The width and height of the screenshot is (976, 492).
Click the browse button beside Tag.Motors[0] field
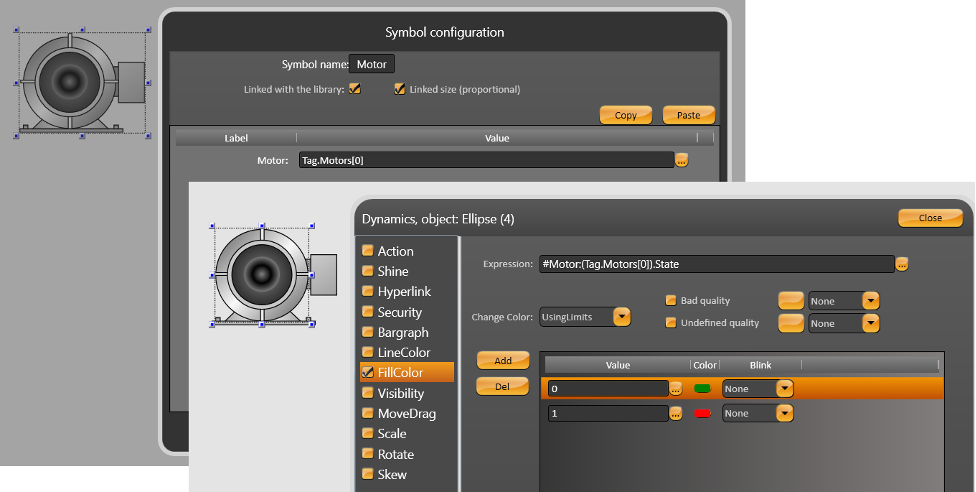pyautogui.click(x=682, y=160)
